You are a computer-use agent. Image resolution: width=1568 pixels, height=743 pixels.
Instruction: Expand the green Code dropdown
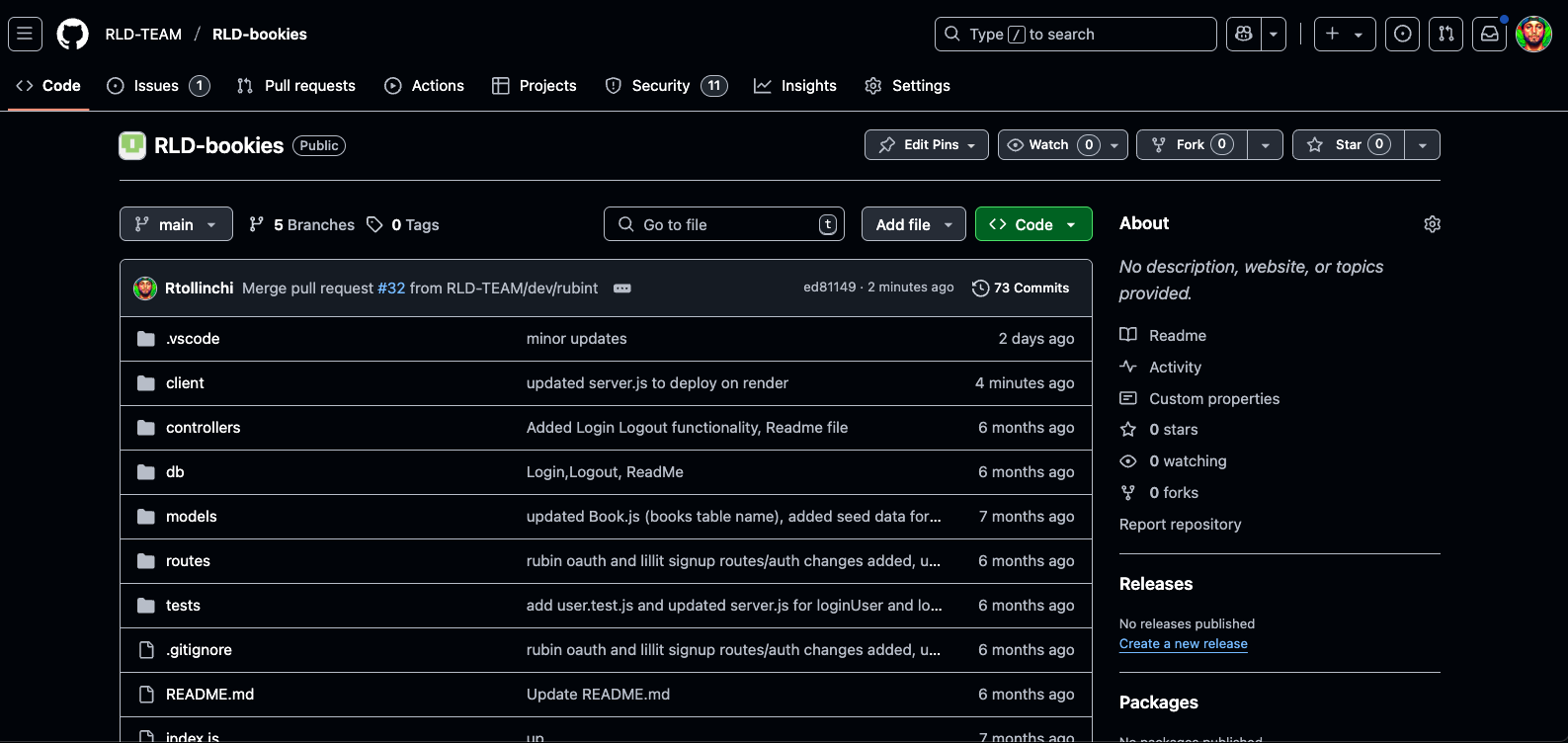tap(1032, 224)
